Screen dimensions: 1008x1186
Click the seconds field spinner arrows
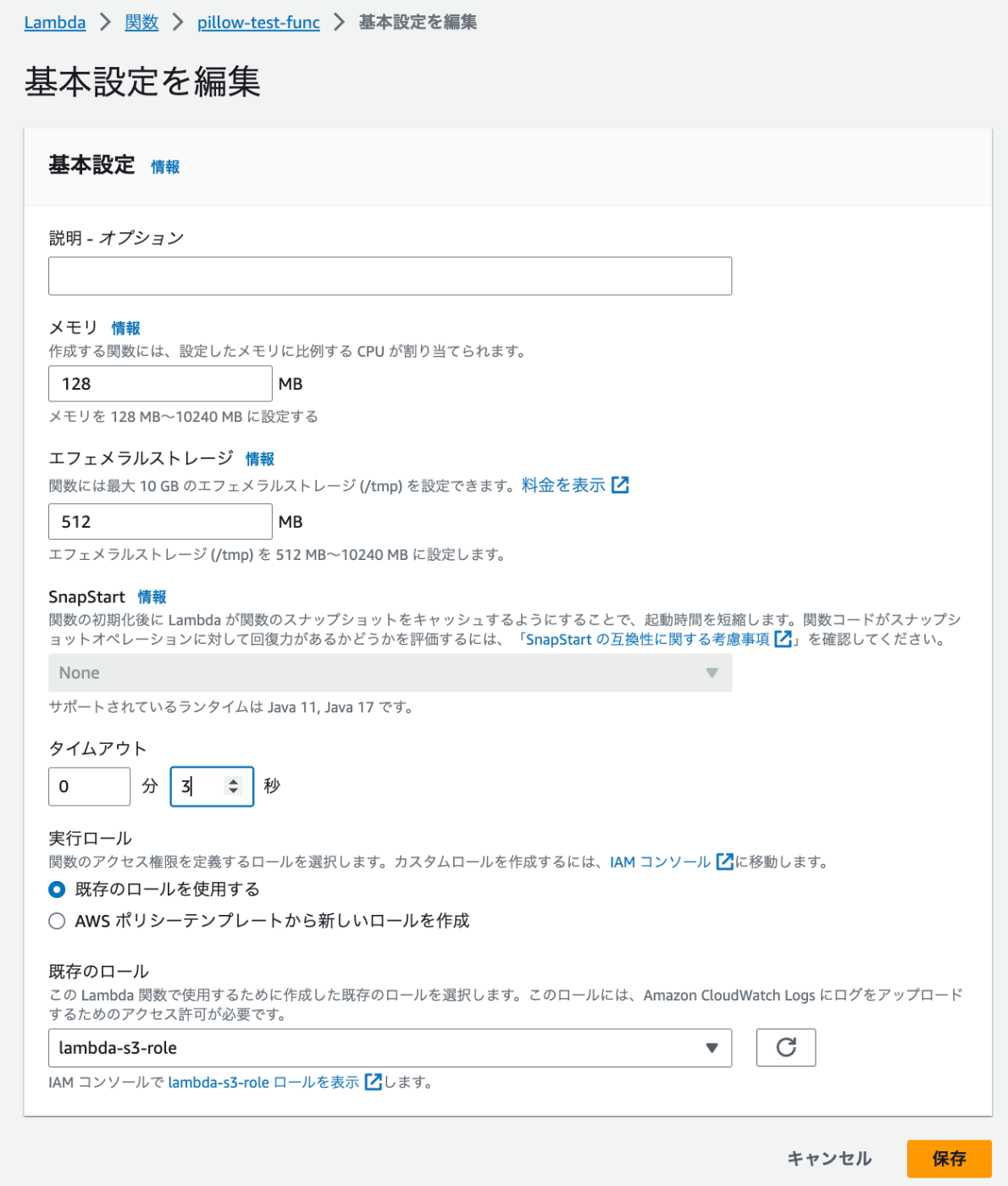(234, 787)
